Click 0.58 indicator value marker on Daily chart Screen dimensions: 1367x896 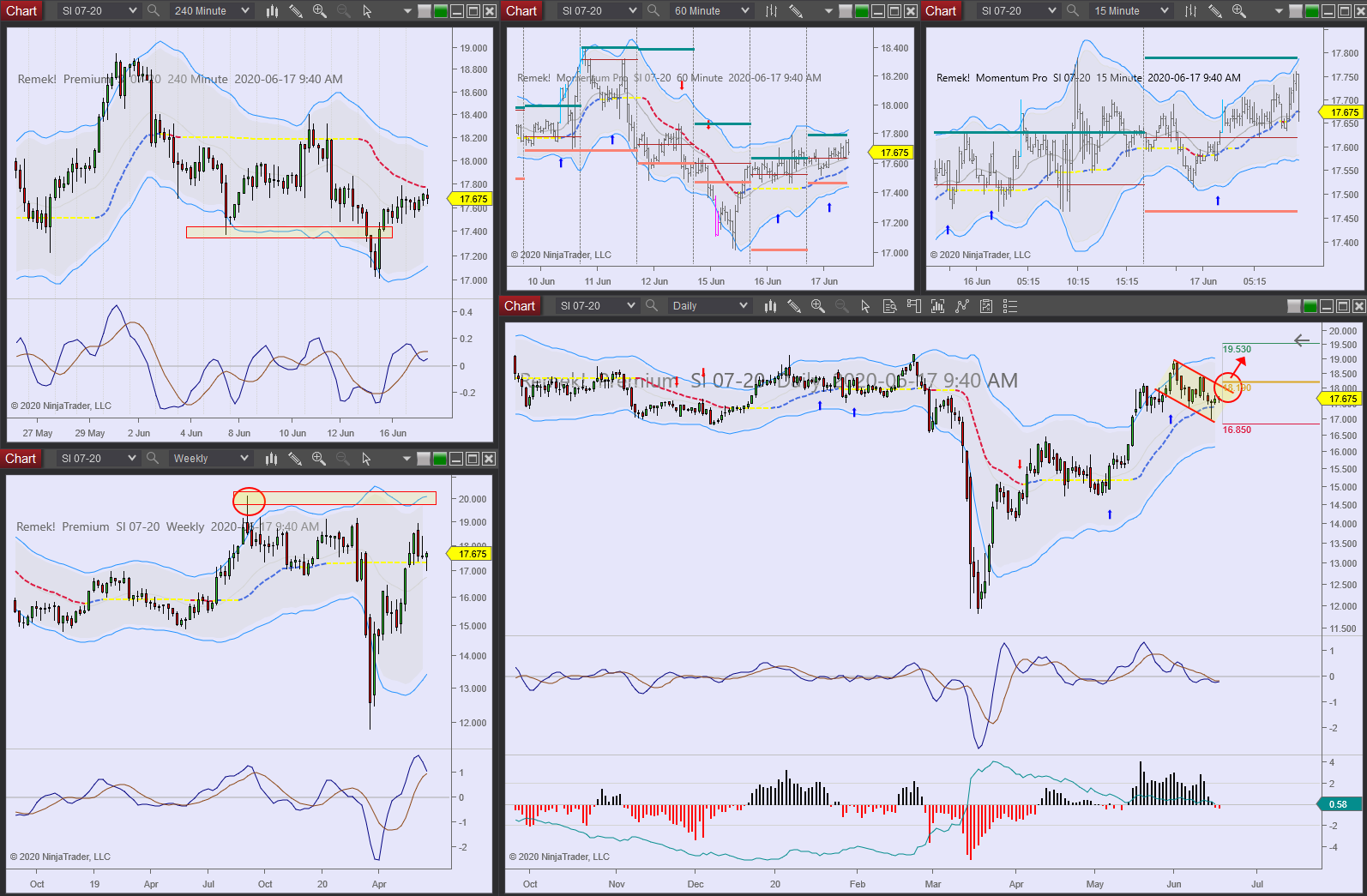click(1339, 804)
